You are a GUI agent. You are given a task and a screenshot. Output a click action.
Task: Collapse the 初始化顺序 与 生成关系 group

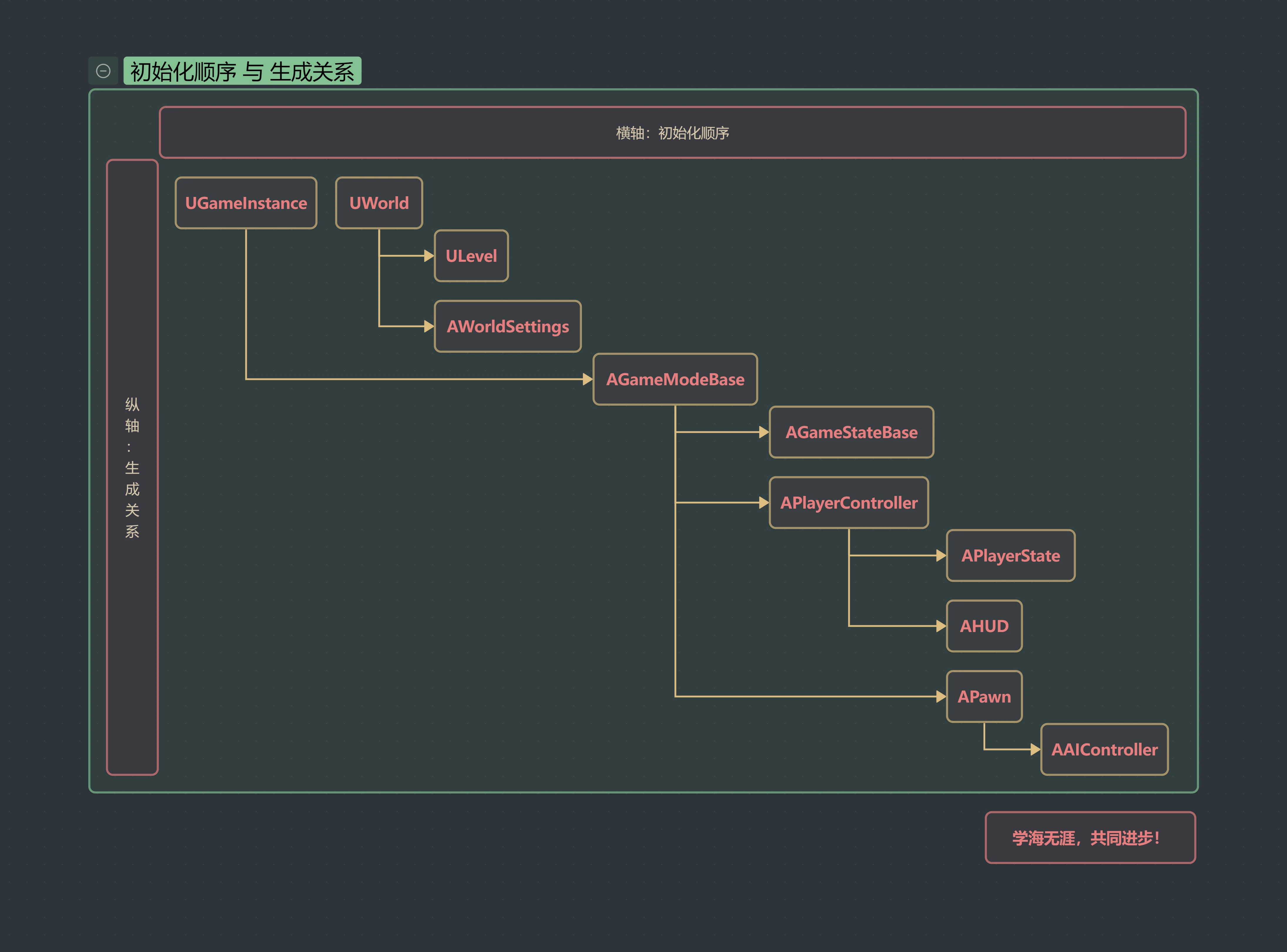tap(103, 71)
